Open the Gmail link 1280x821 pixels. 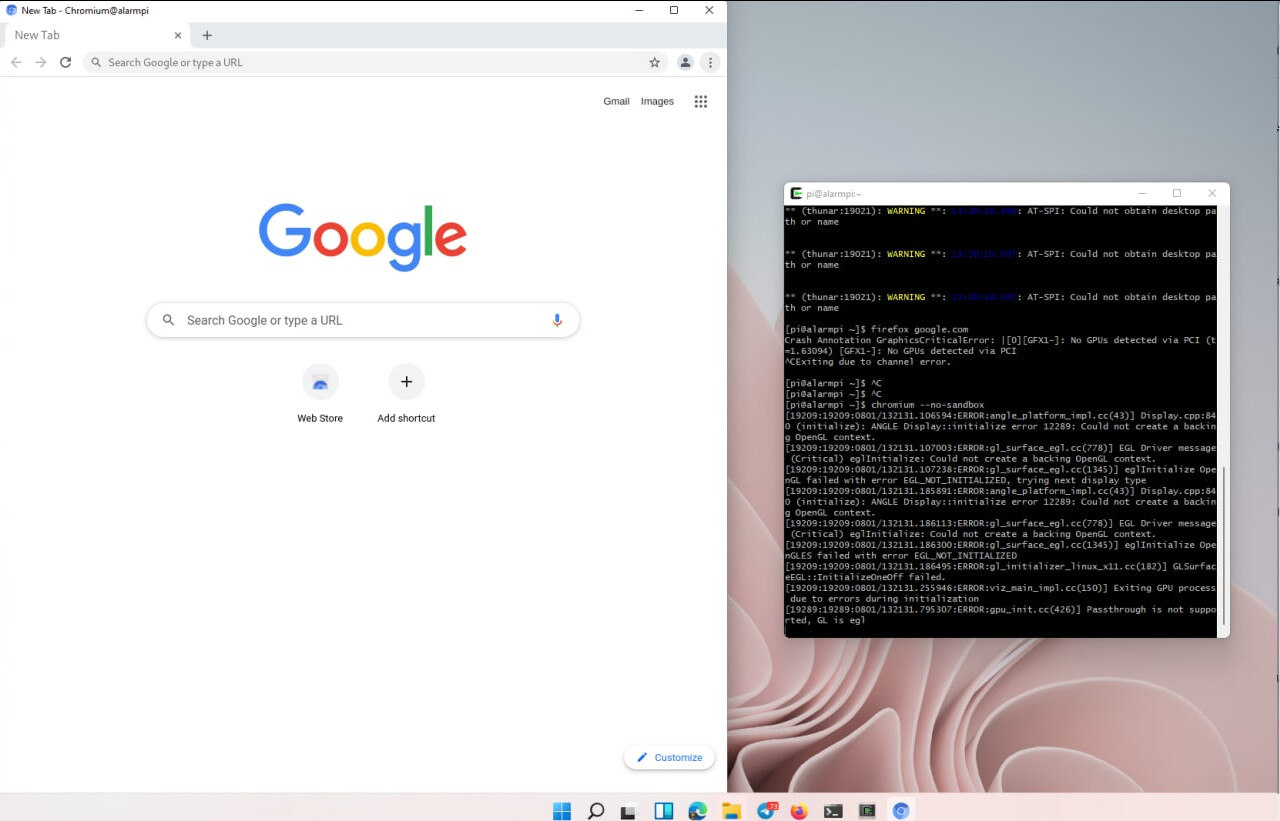[x=616, y=101]
